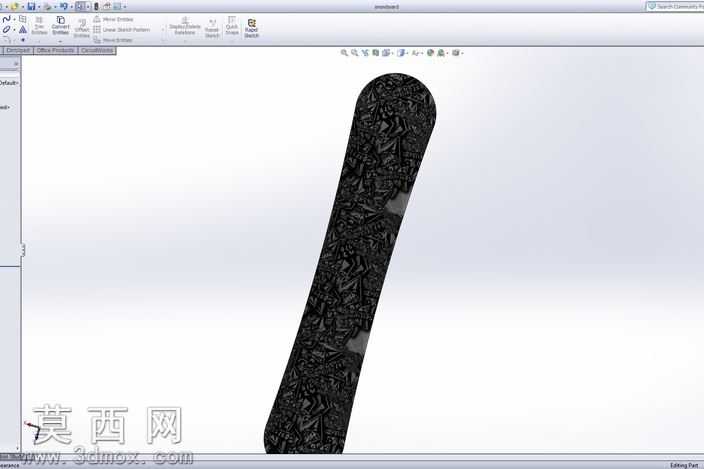
Task: Switch to the DimXpert tab
Action: coord(18,50)
